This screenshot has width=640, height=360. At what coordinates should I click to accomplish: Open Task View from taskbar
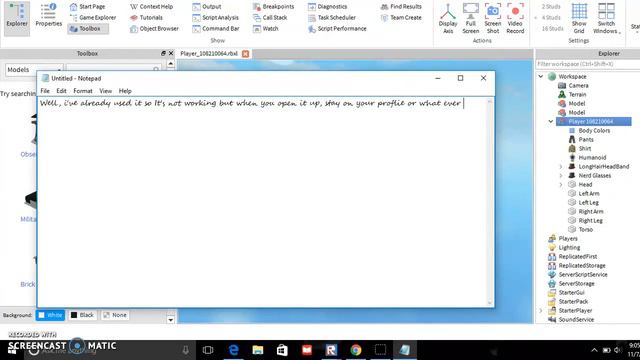tap(208, 350)
